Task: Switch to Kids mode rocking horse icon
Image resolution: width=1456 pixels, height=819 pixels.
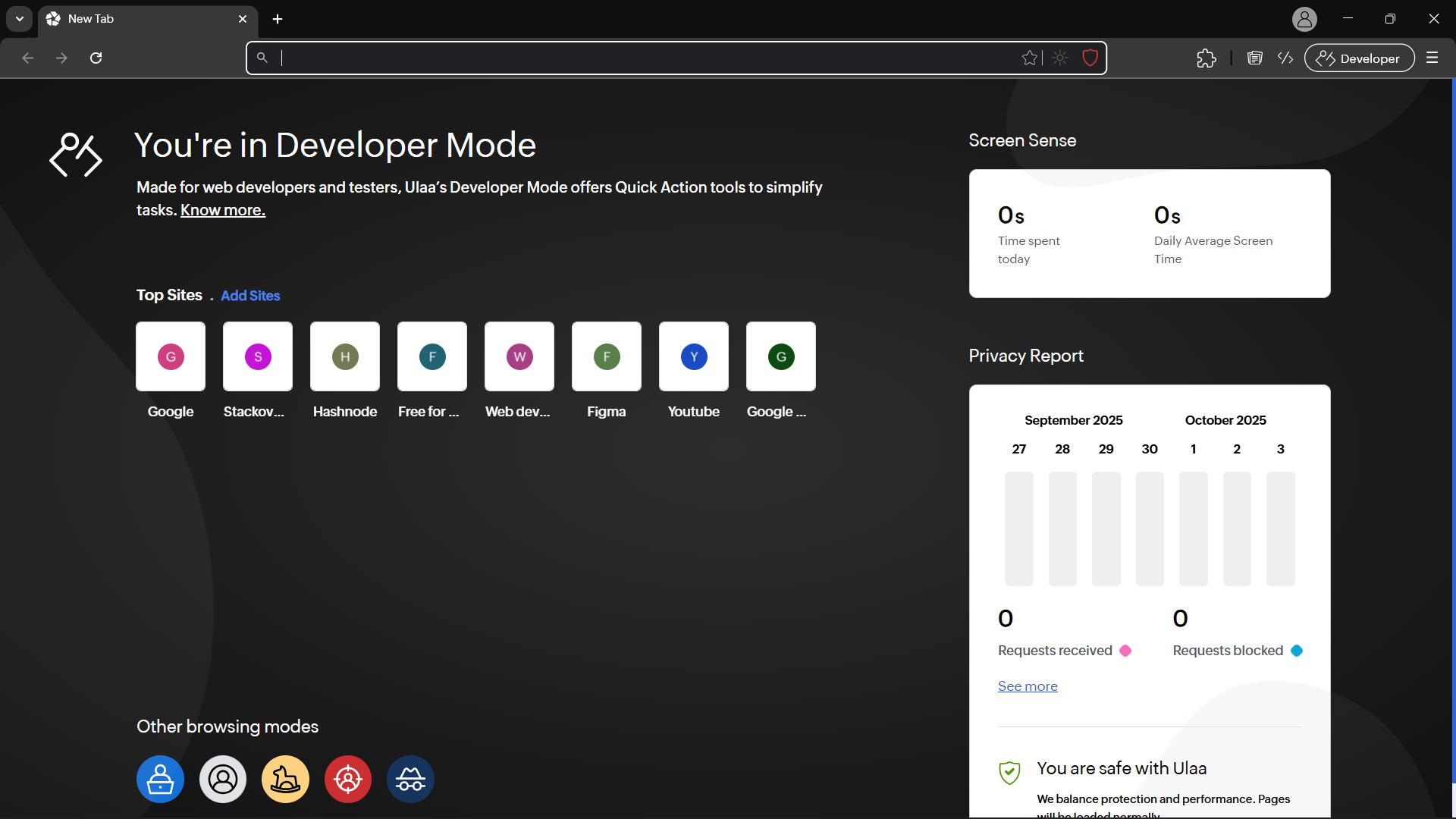Action: point(285,779)
